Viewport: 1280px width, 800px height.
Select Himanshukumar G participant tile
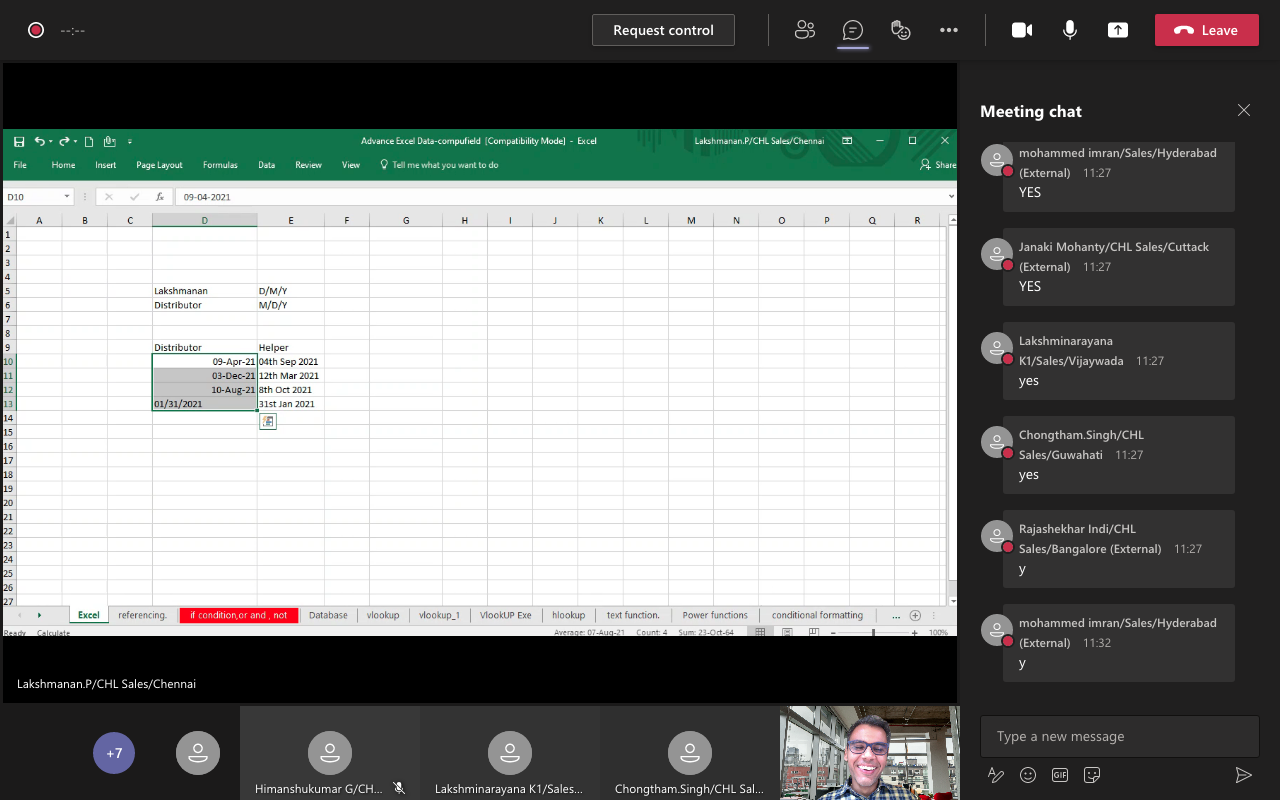click(x=329, y=755)
